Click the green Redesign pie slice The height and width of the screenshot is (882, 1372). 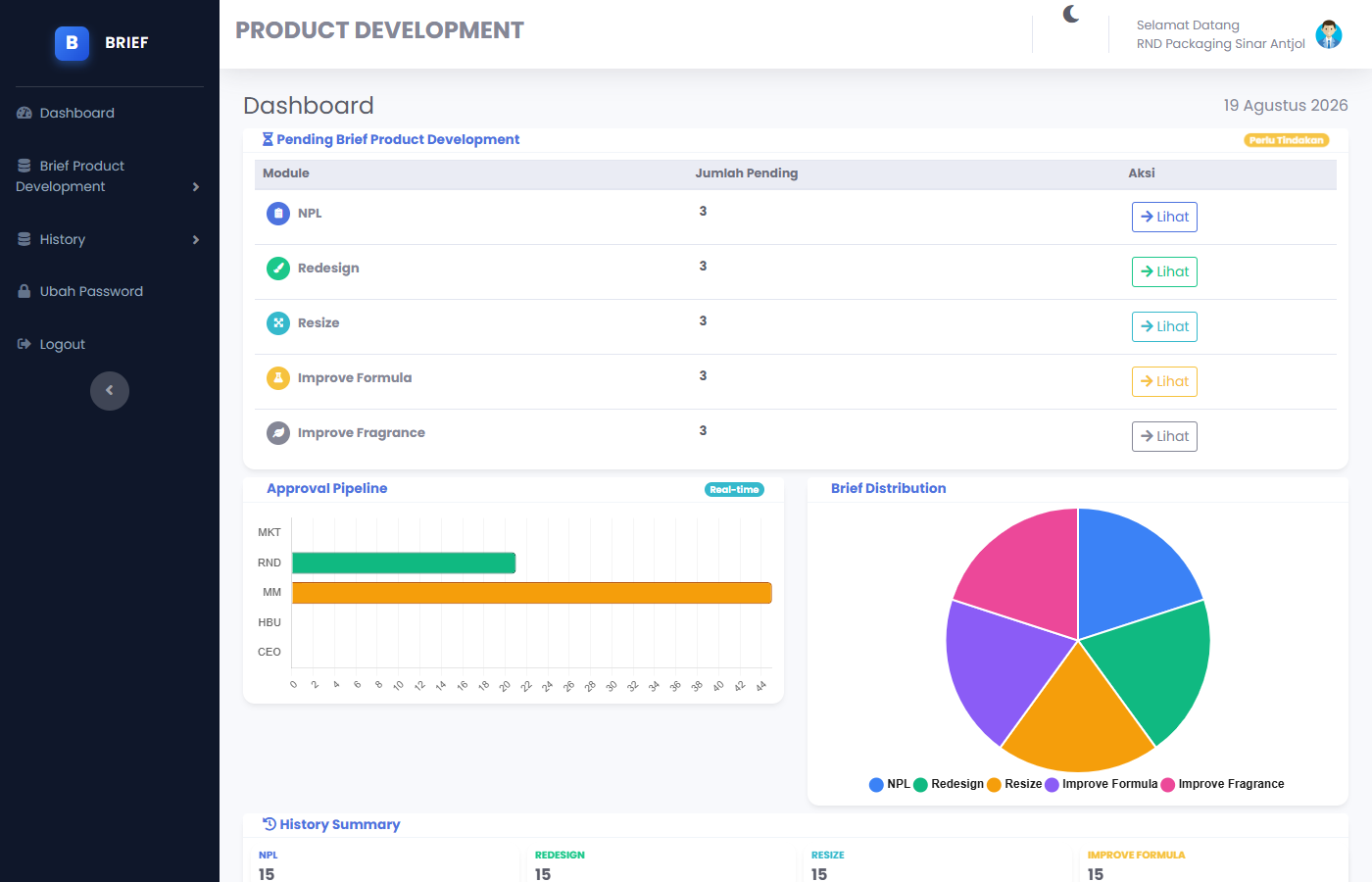coord(1156,666)
